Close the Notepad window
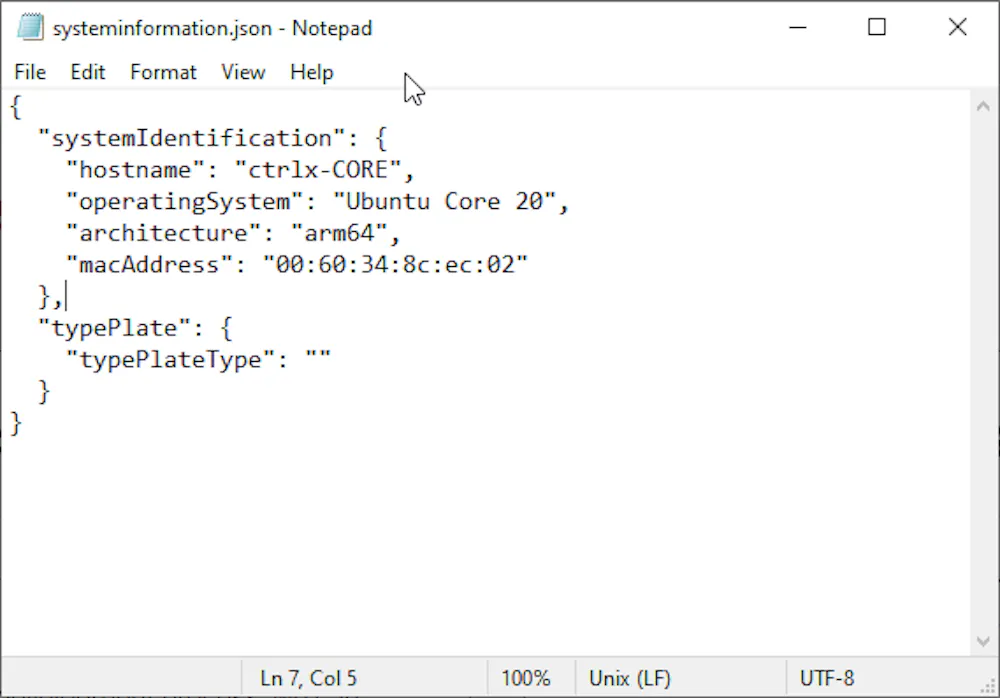1000x698 pixels. [x=957, y=27]
